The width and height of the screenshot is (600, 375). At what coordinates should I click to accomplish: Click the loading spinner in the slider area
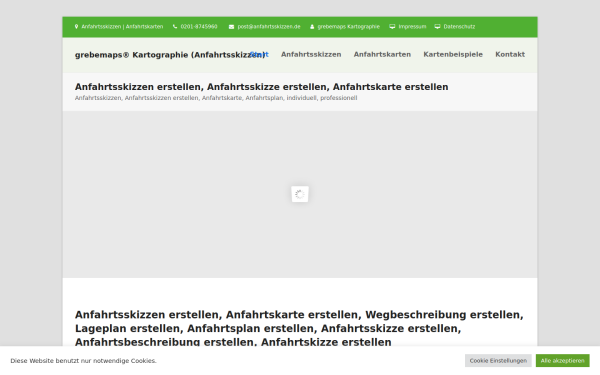click(300, 194)
